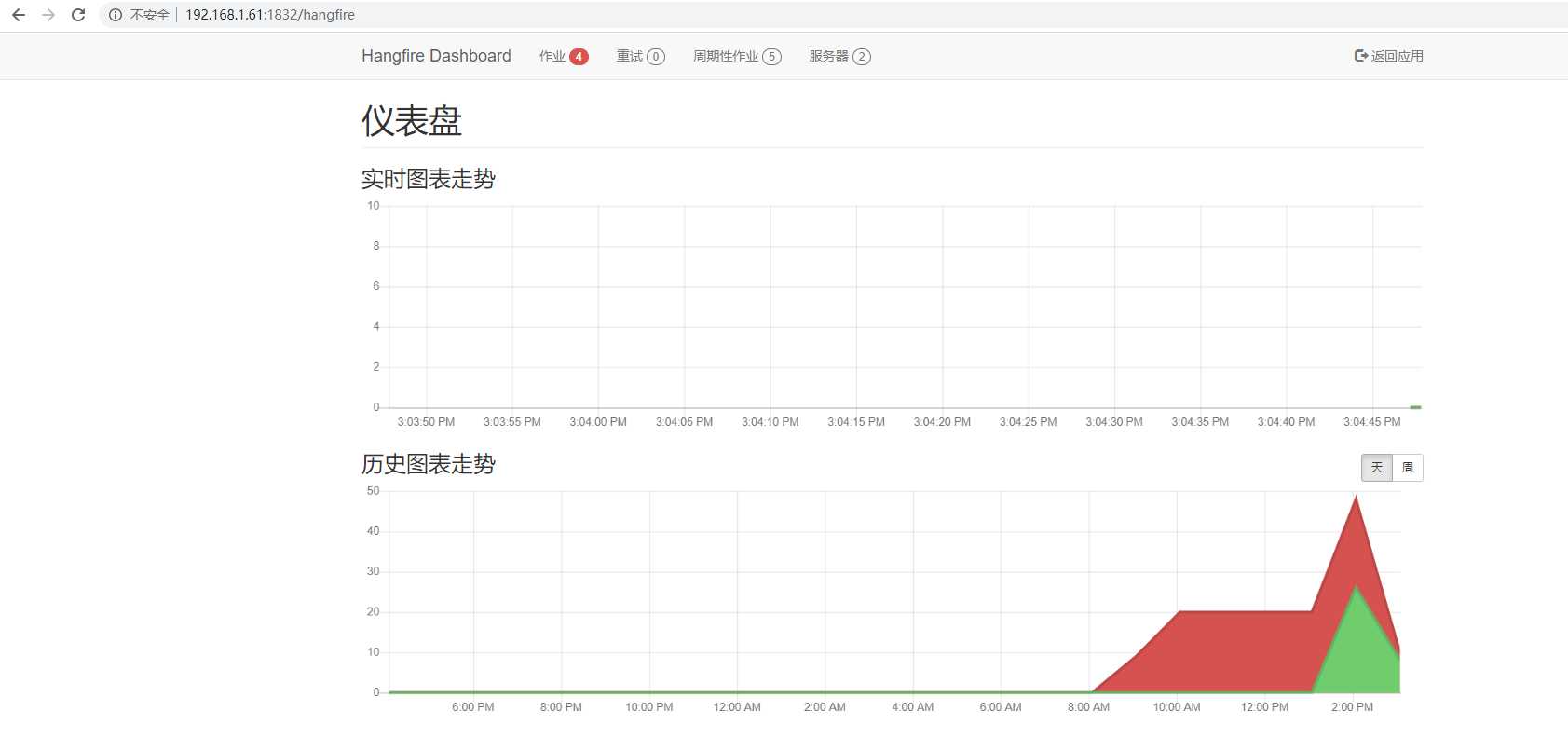Click the browser forward arrow
Viewport: 1568px width, 738px height.
coord(48,15)
